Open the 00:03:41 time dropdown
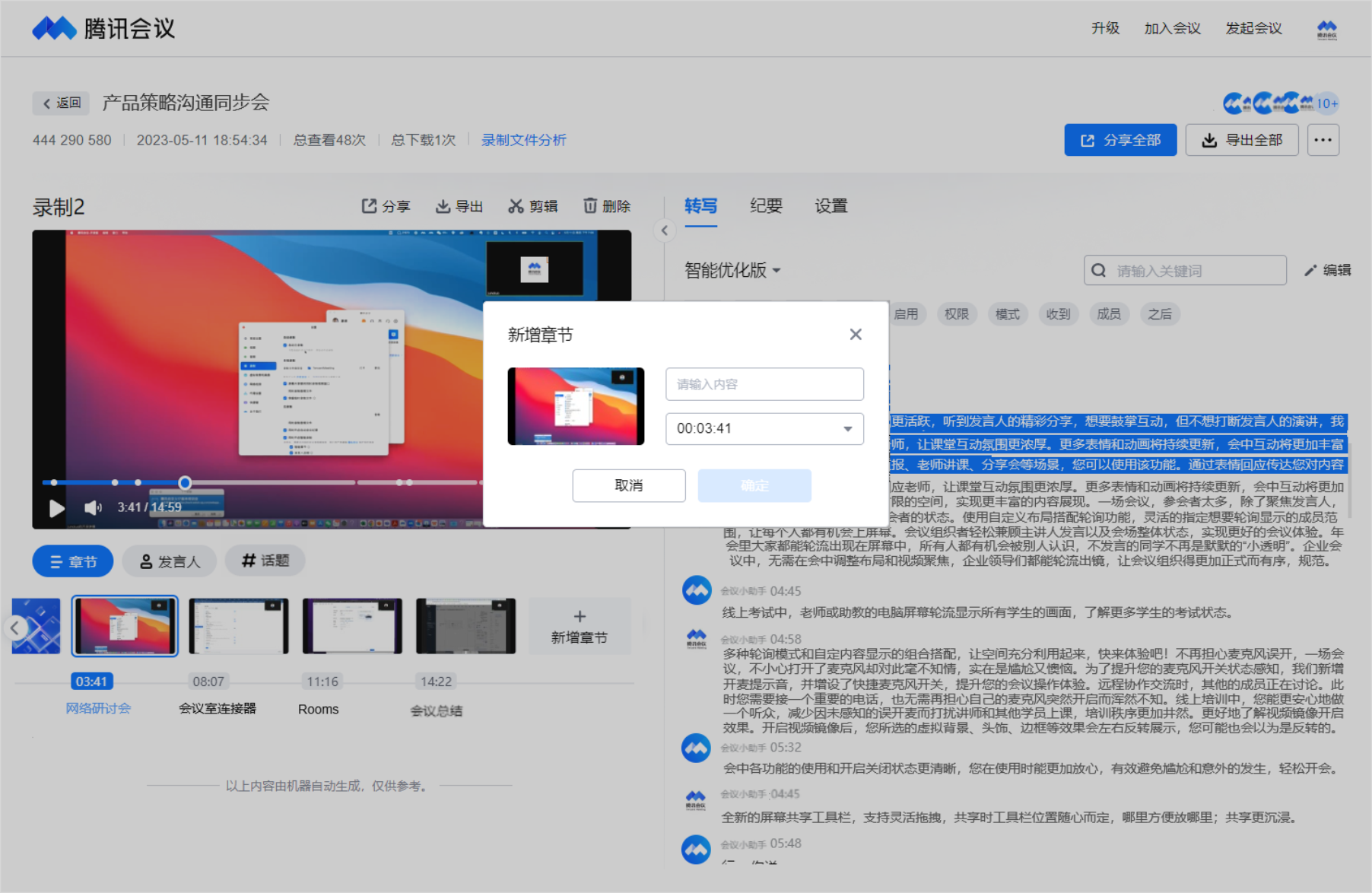The width and height of the screenshot is (1372, 893). (x=764, y=428)
